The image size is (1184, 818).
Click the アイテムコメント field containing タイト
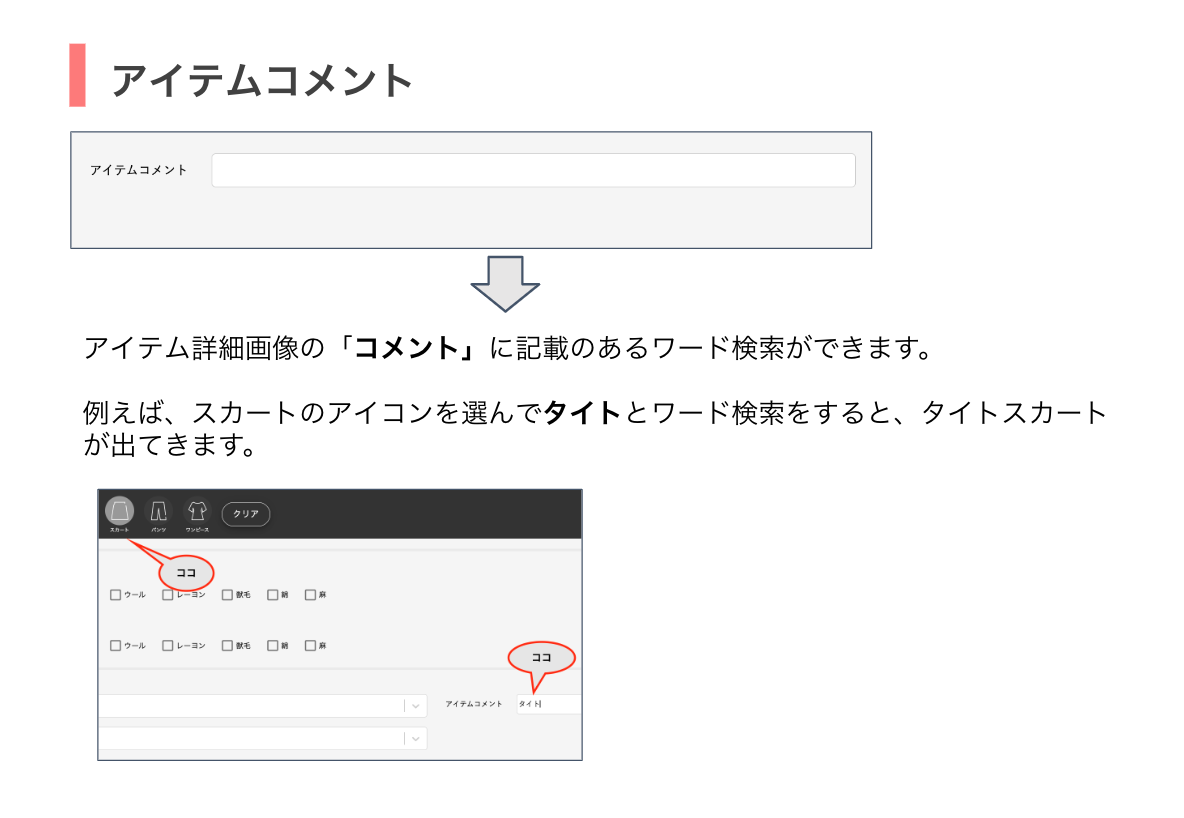[x=548, y=705]
